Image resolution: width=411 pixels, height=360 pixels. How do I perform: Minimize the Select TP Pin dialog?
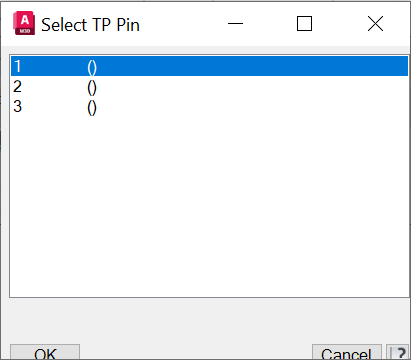235,24
